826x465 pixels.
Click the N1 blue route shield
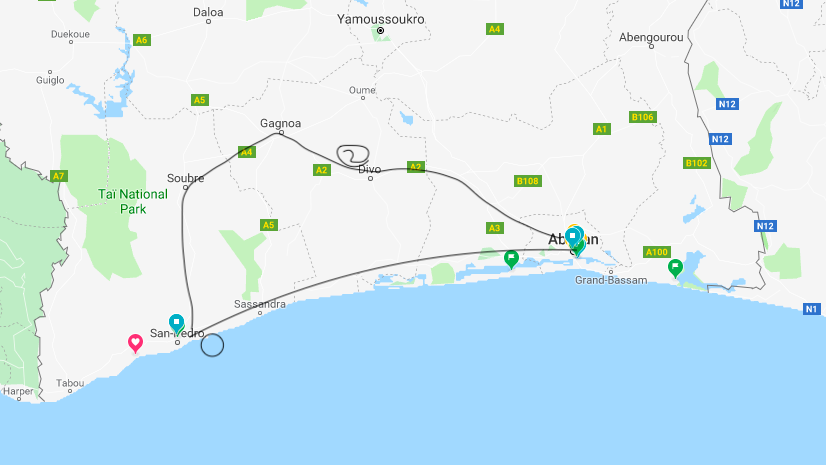(x=811, y=309)
